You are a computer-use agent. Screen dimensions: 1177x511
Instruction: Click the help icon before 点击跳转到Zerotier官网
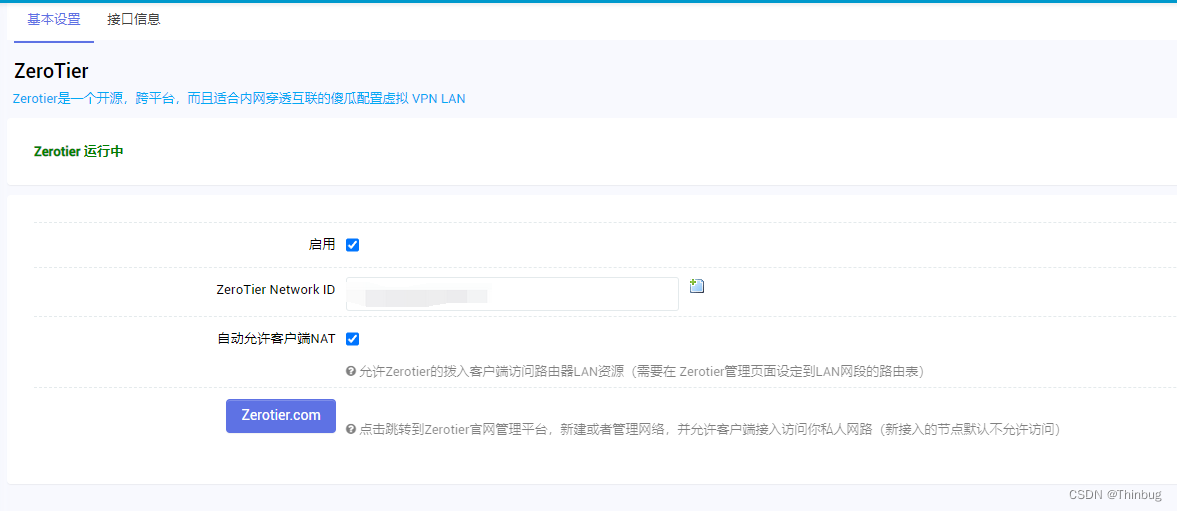tap(351, 429)
